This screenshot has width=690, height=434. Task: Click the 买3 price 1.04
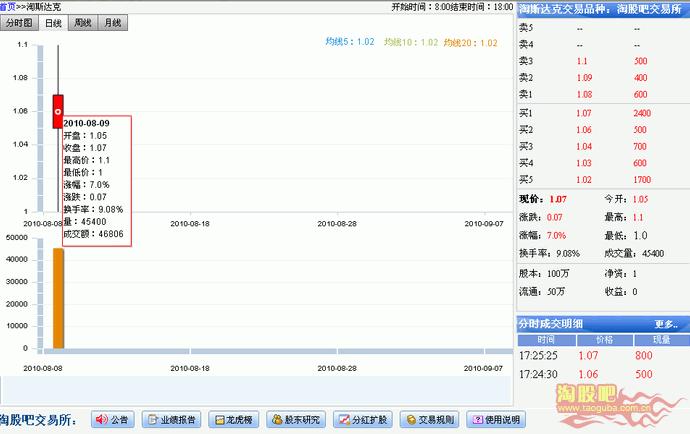coord(584,147)
